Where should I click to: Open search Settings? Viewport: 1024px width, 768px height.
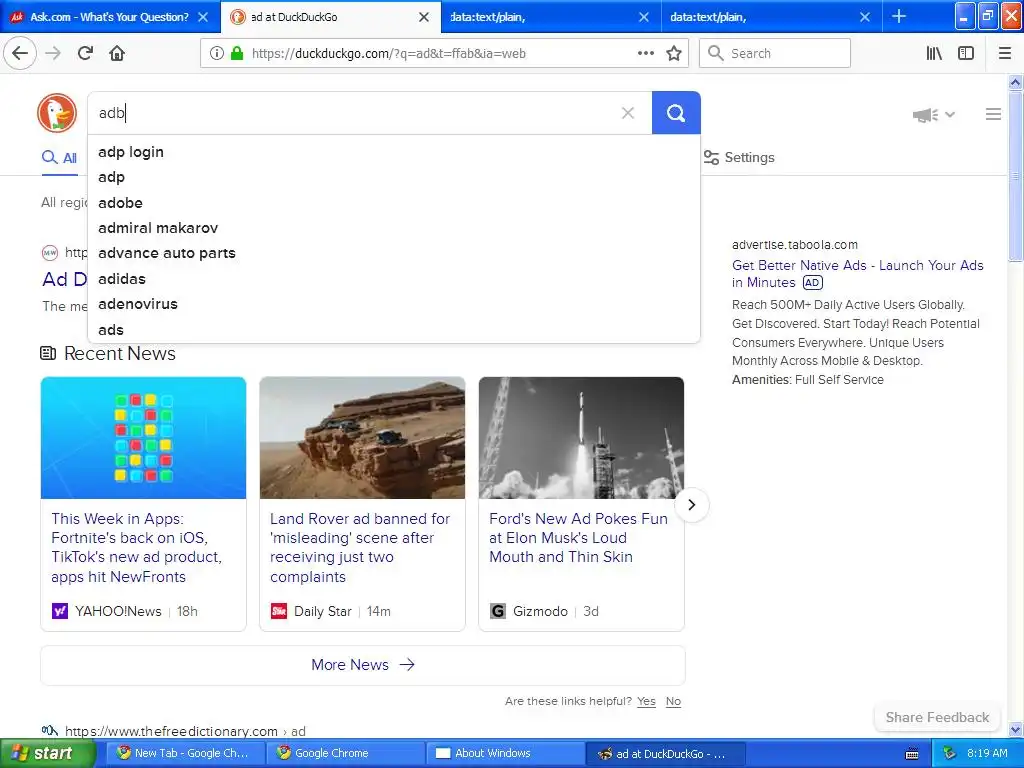tap(739, 157)
